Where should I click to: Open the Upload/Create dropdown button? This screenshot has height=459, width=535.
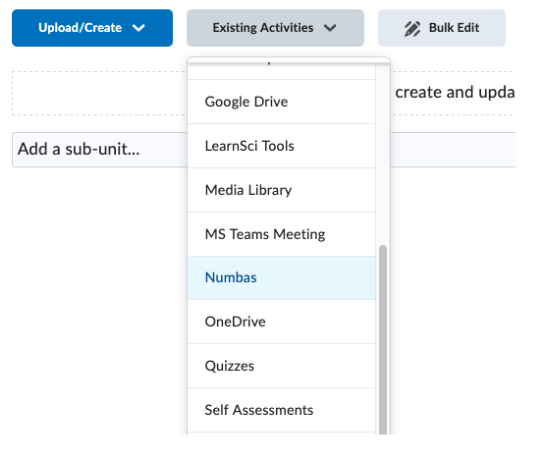(92, 28)
